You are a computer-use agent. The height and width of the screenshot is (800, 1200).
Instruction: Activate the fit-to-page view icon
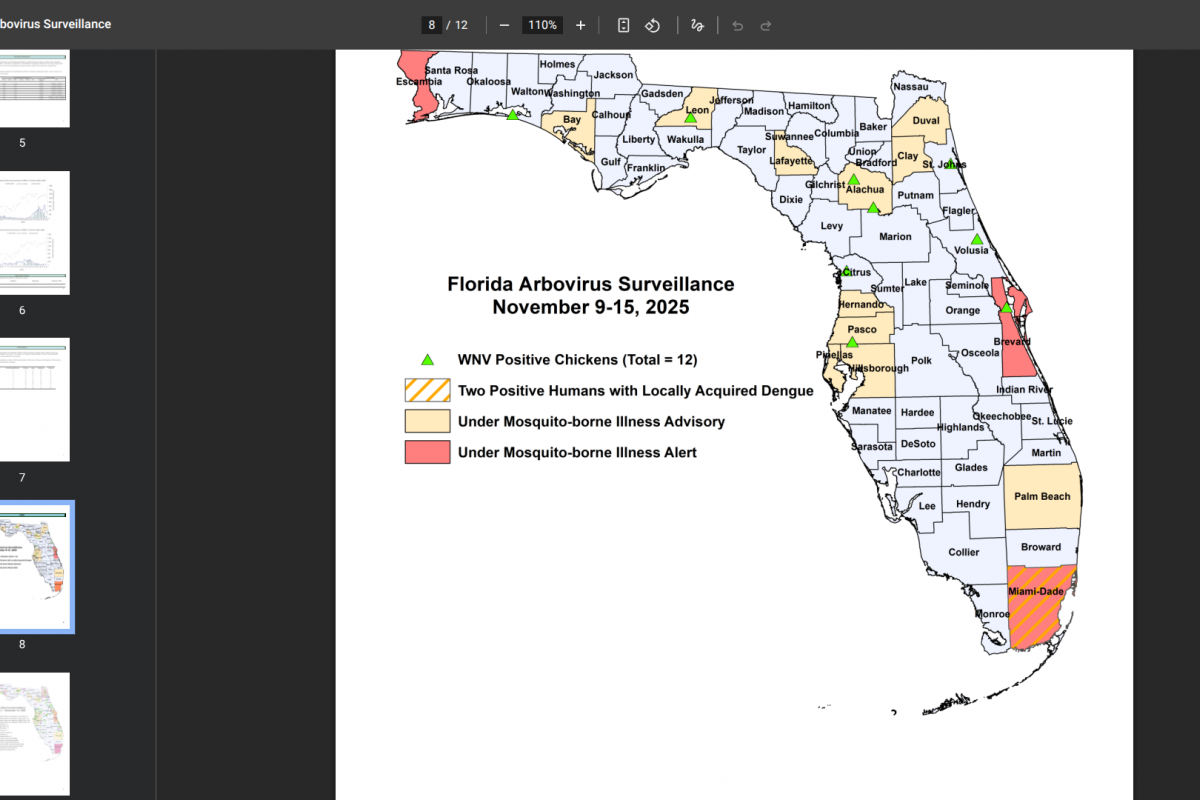coord(623,25)
